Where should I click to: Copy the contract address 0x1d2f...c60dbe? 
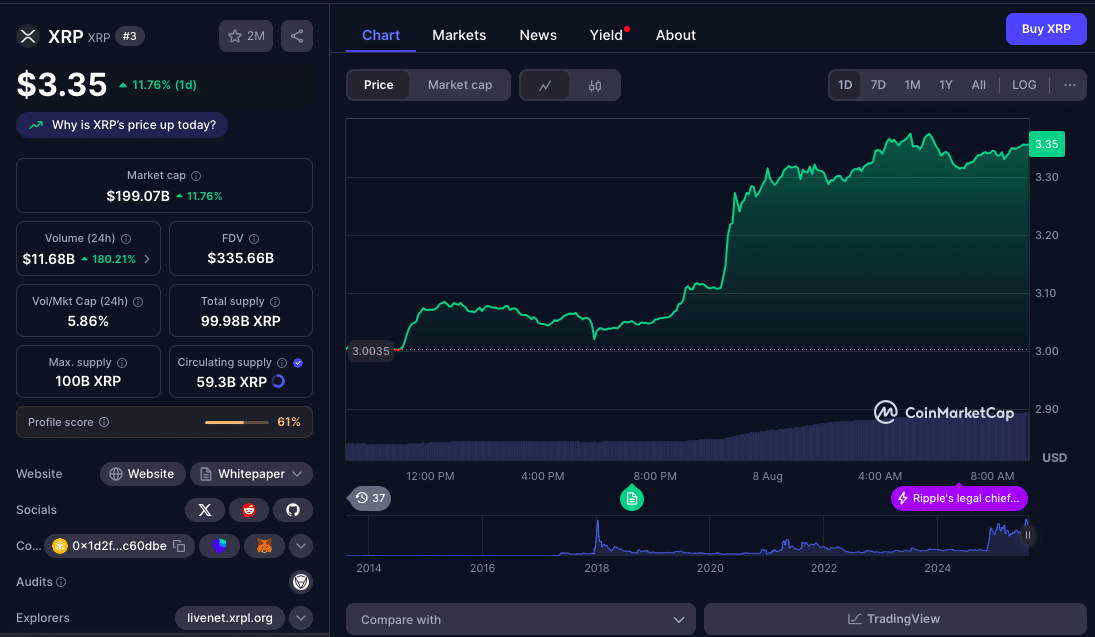coord(179,546)
